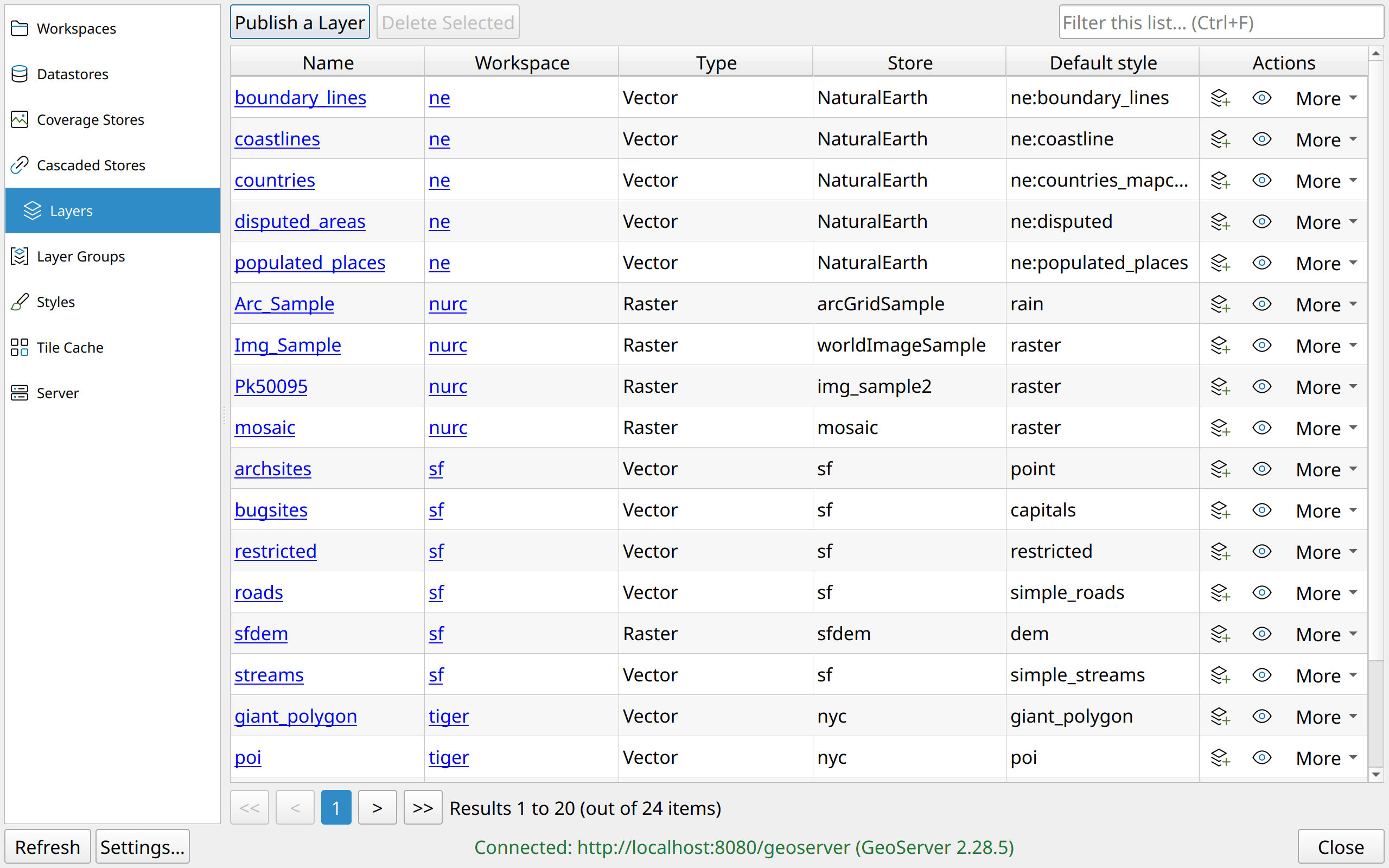Click the Publish a Layer button
1389x868 pixels.
coord(300,22)
